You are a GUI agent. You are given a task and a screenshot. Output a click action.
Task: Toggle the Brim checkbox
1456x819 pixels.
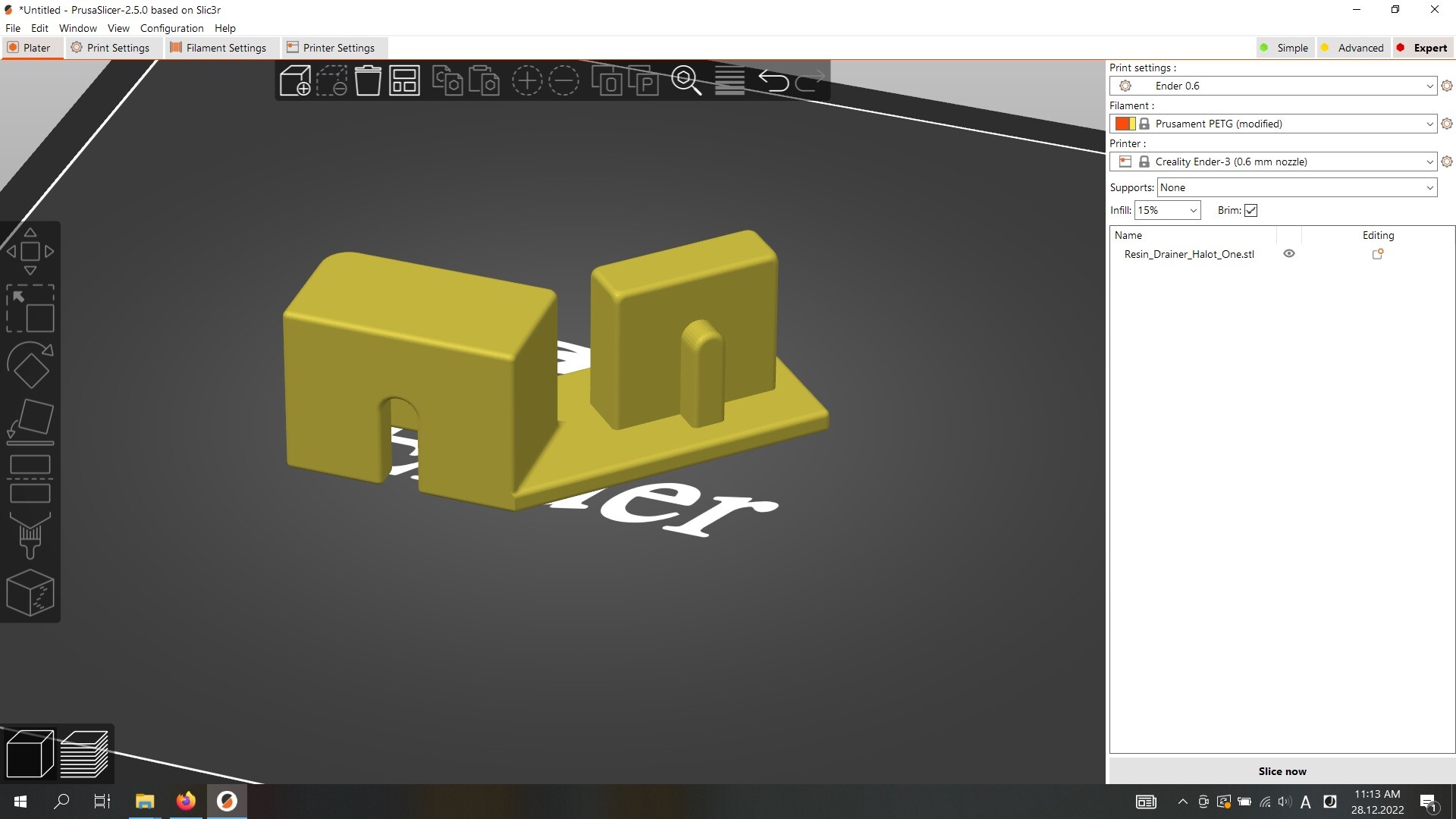(x=1251, y=211)
